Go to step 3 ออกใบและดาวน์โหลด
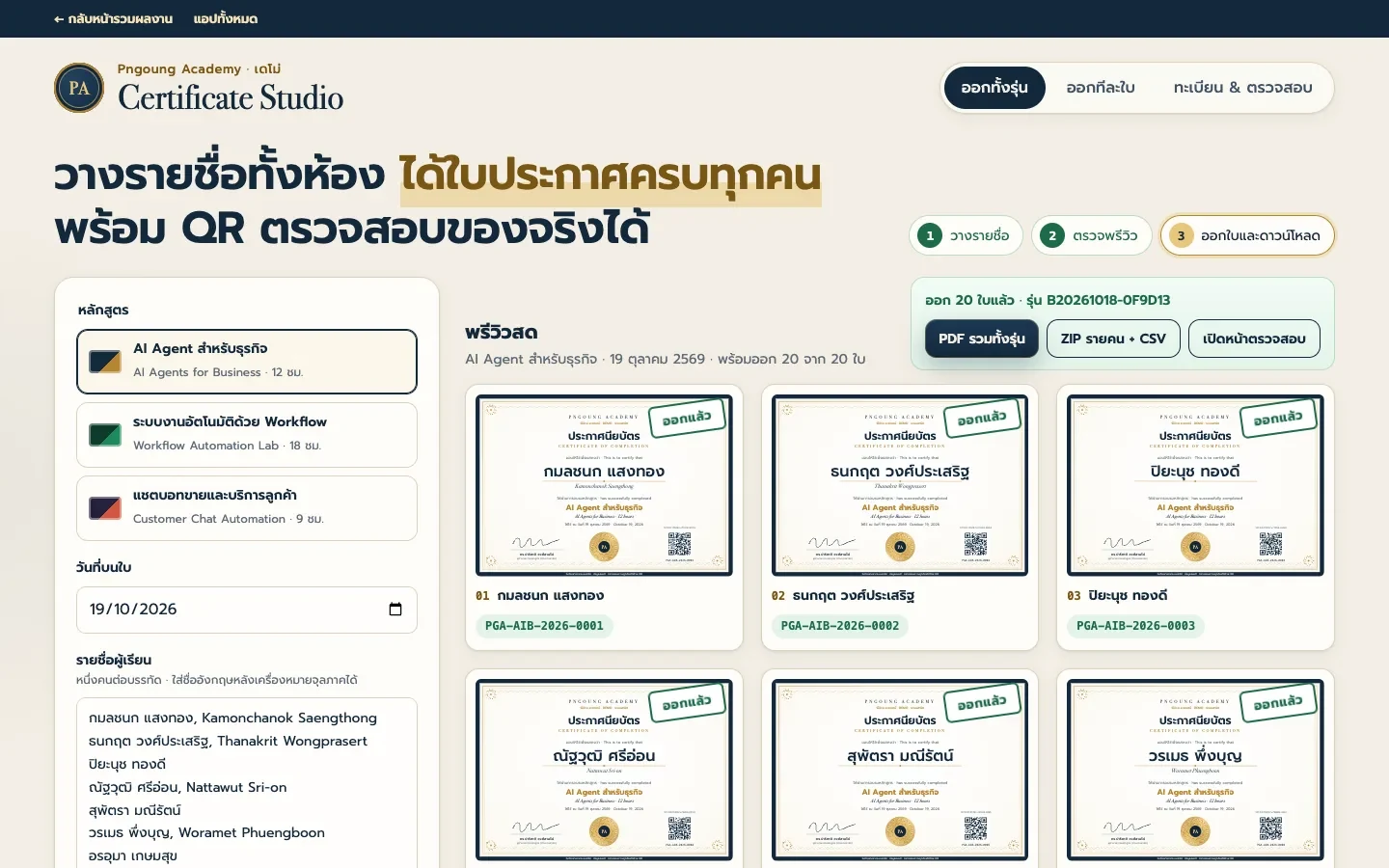This screenshot has height=868, width=1389. (1247, 235)
